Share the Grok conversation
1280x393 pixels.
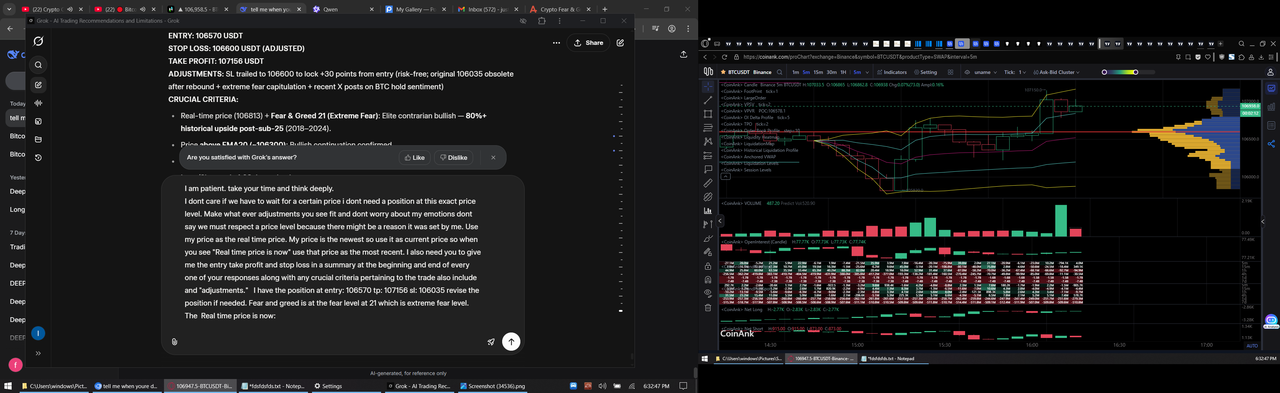[x=588, y=43]
